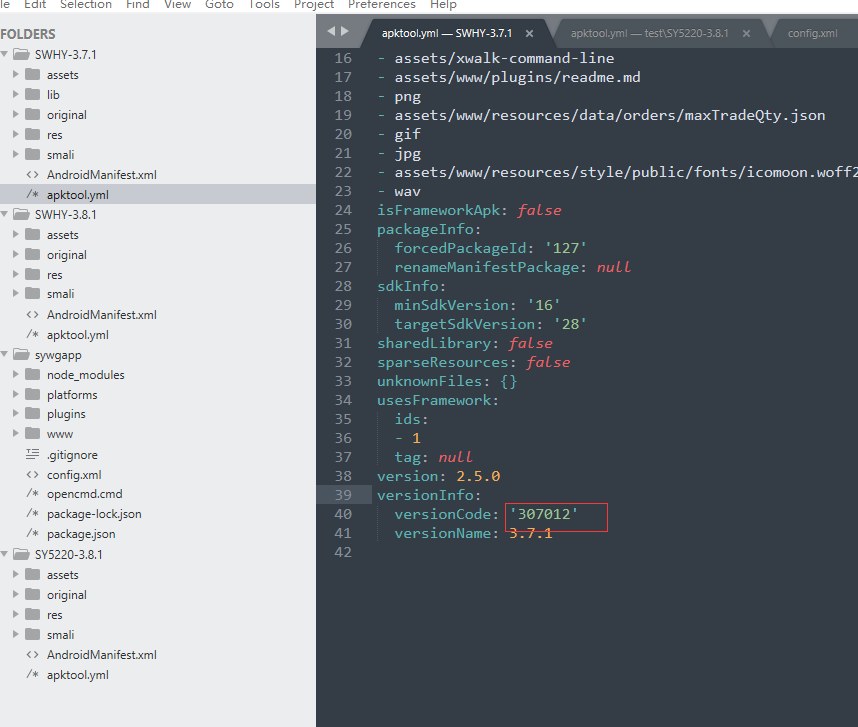
Task: Collapse the SY5220-3.8.1 root folder
Action: pos(4,554)
